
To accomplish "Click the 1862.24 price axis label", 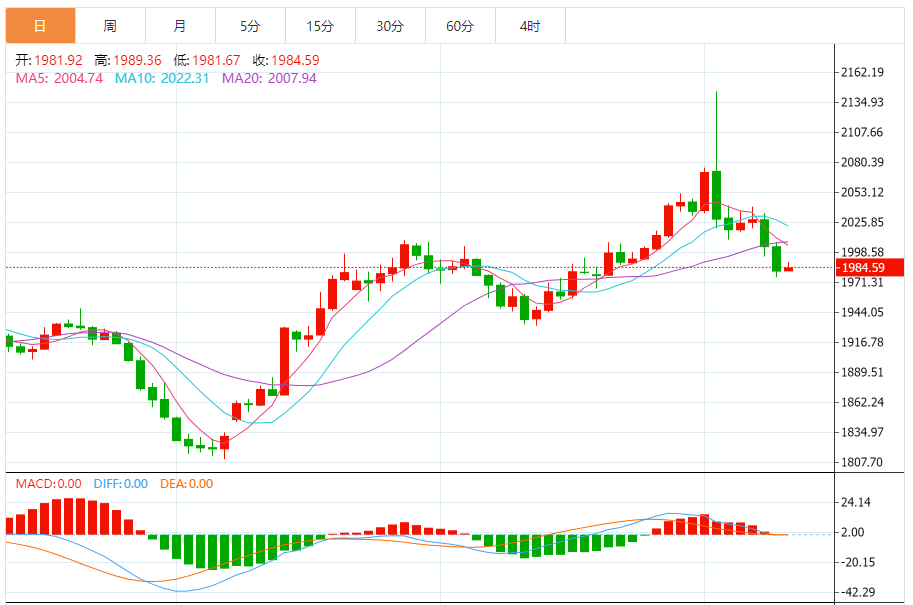I will [862, 402].
